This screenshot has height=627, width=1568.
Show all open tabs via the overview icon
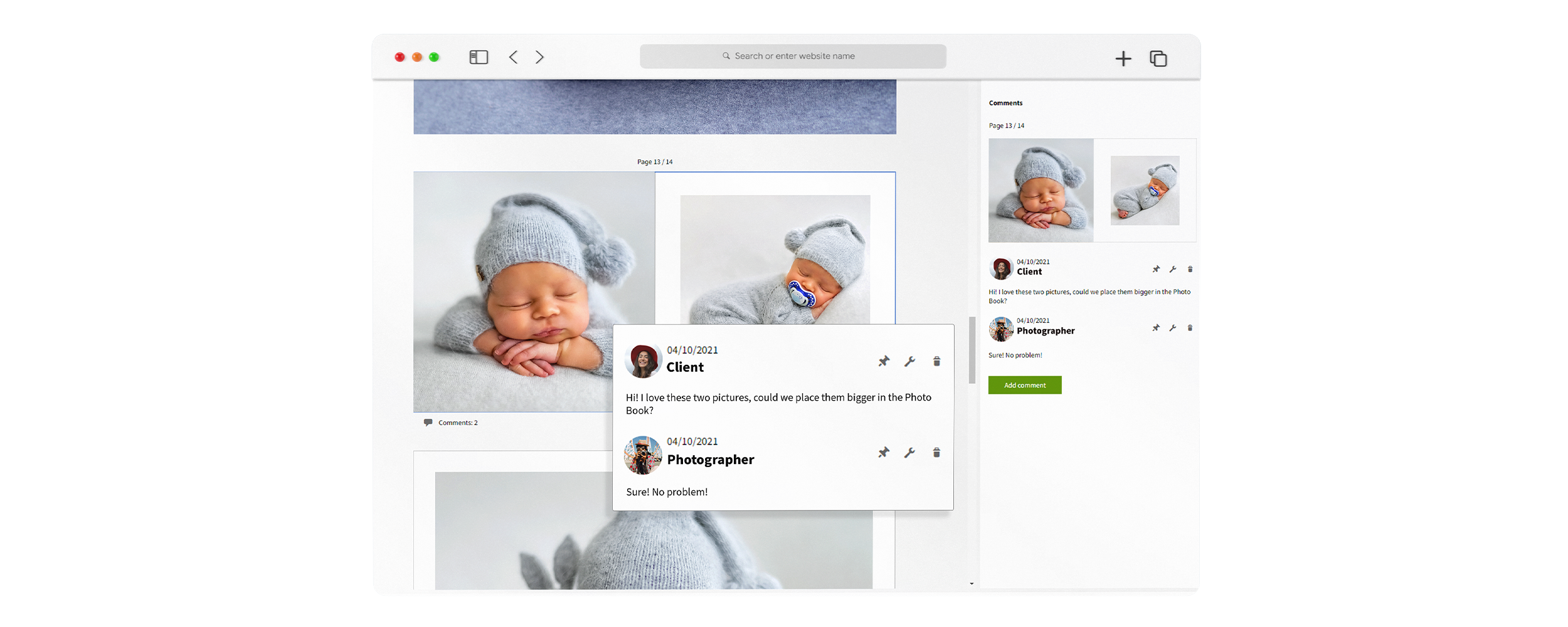(1158, 58)
